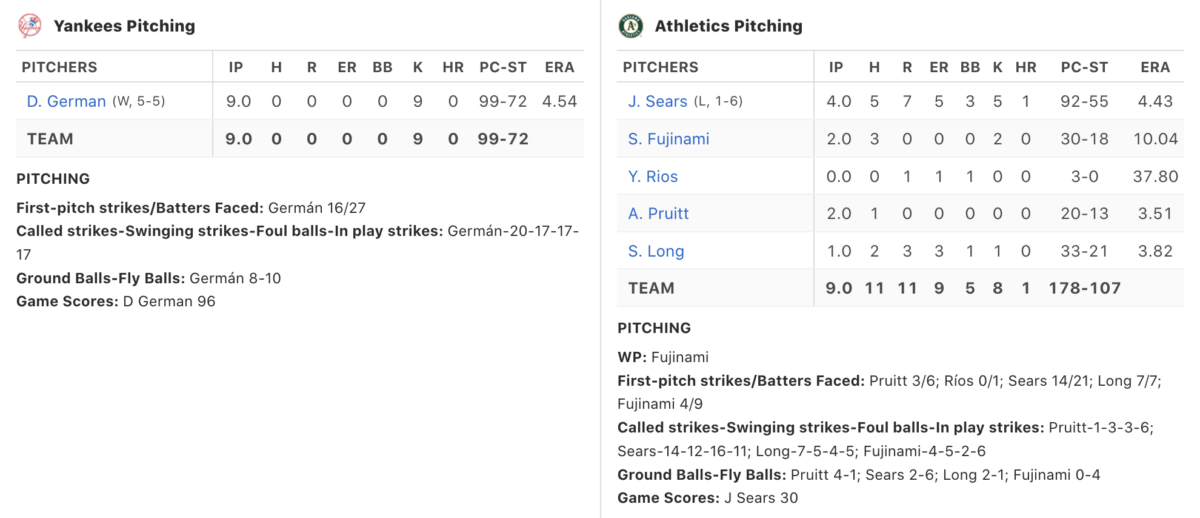The width and height of the screenshot is (1200, 518).
Task: Click the Athletics HR column header
Action: [x=1026, y=67]
